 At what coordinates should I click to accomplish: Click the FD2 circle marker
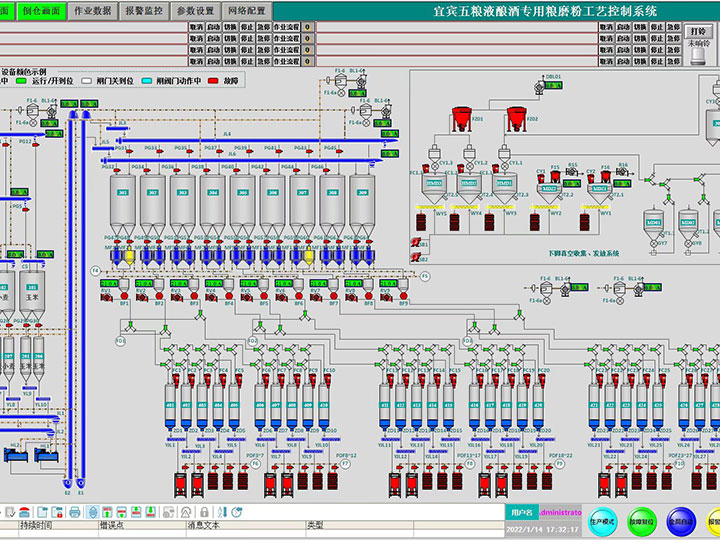pos(253,341)
